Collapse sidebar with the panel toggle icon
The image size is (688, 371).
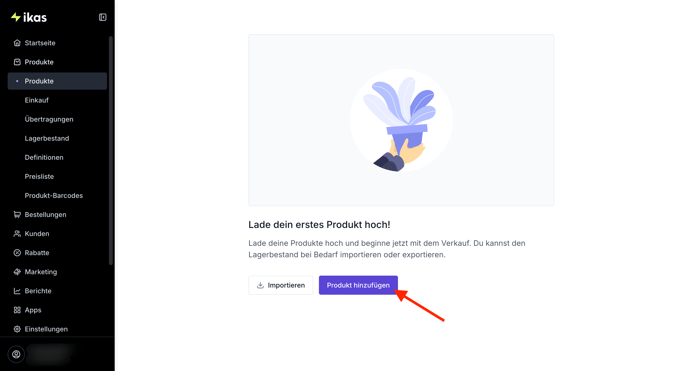(103, 17)
